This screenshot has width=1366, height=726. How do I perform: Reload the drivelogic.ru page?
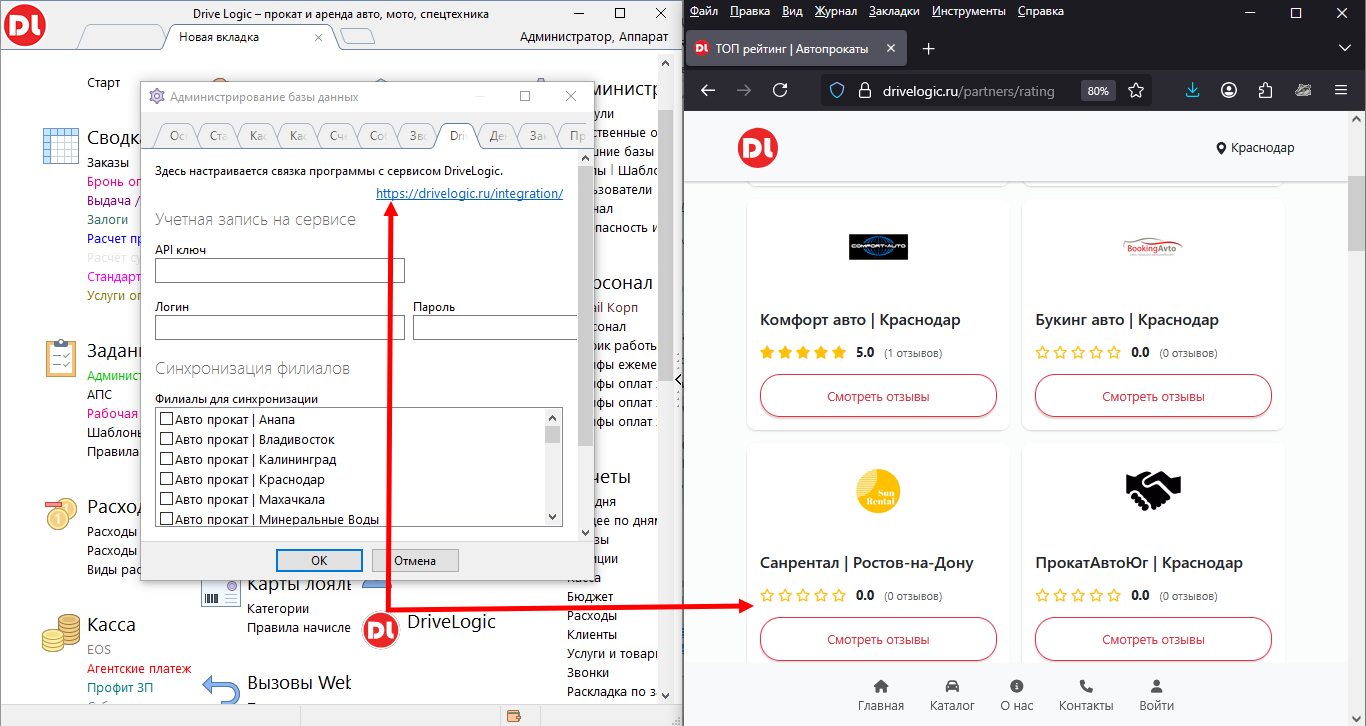pos(780,90)
